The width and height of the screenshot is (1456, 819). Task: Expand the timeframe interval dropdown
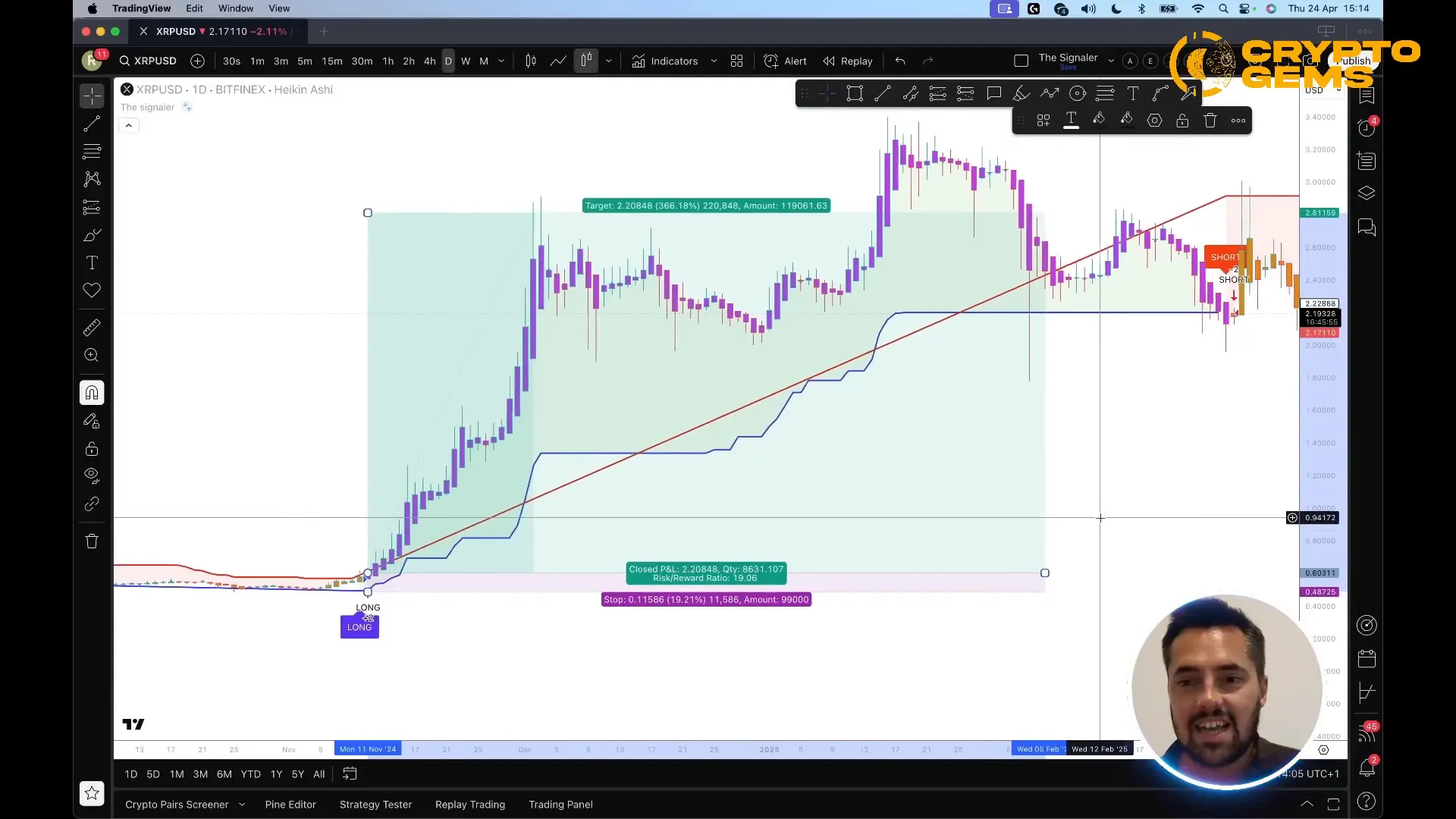click(501, 61)
